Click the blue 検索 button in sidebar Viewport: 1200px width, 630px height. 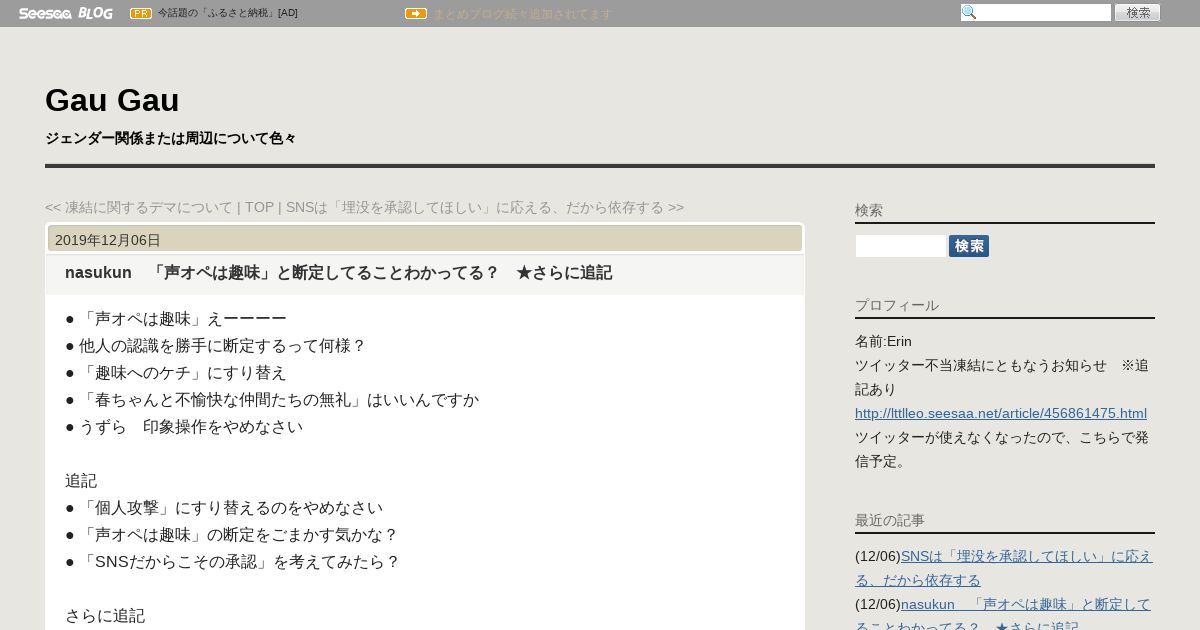coord(969,246)
